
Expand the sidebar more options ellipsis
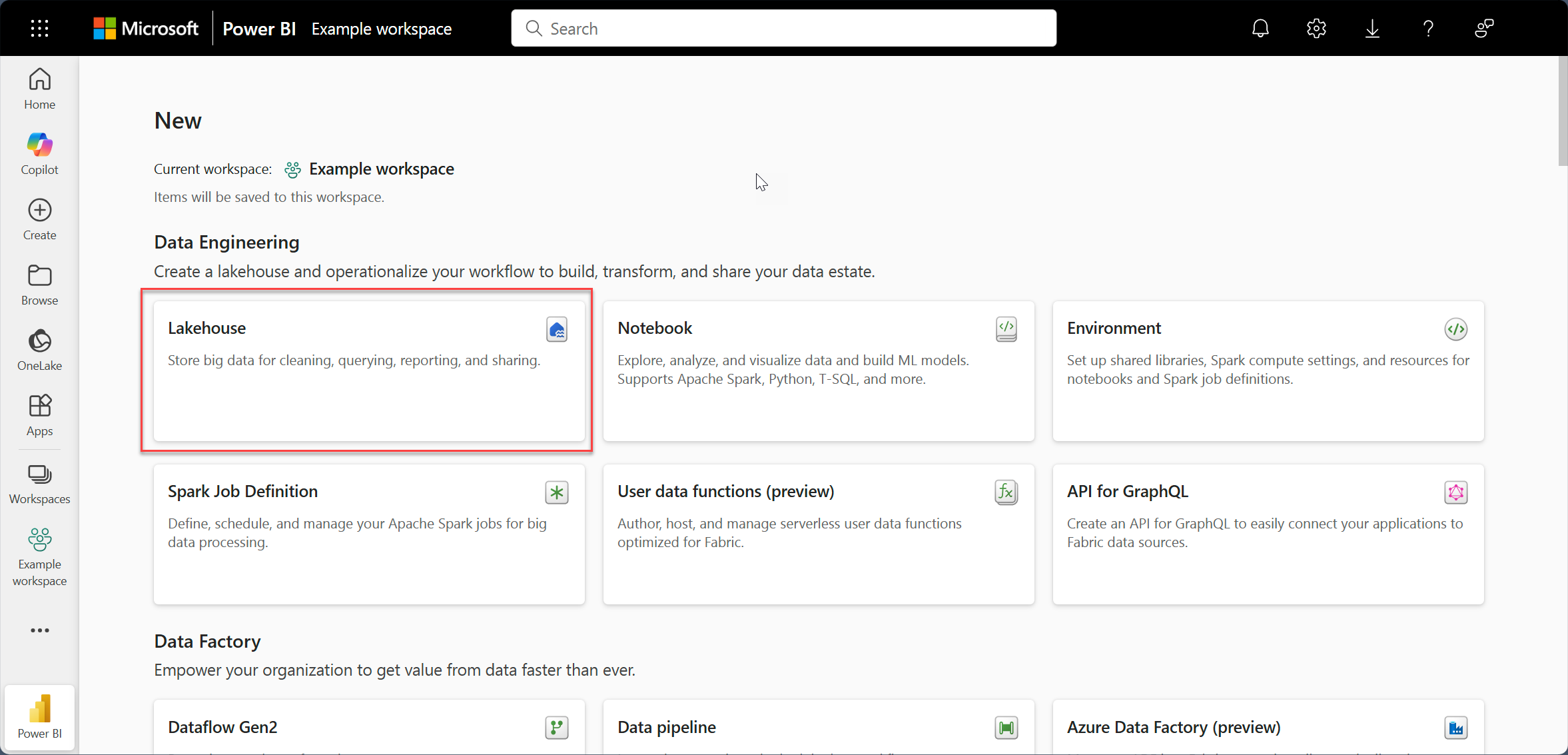(39, 630)
